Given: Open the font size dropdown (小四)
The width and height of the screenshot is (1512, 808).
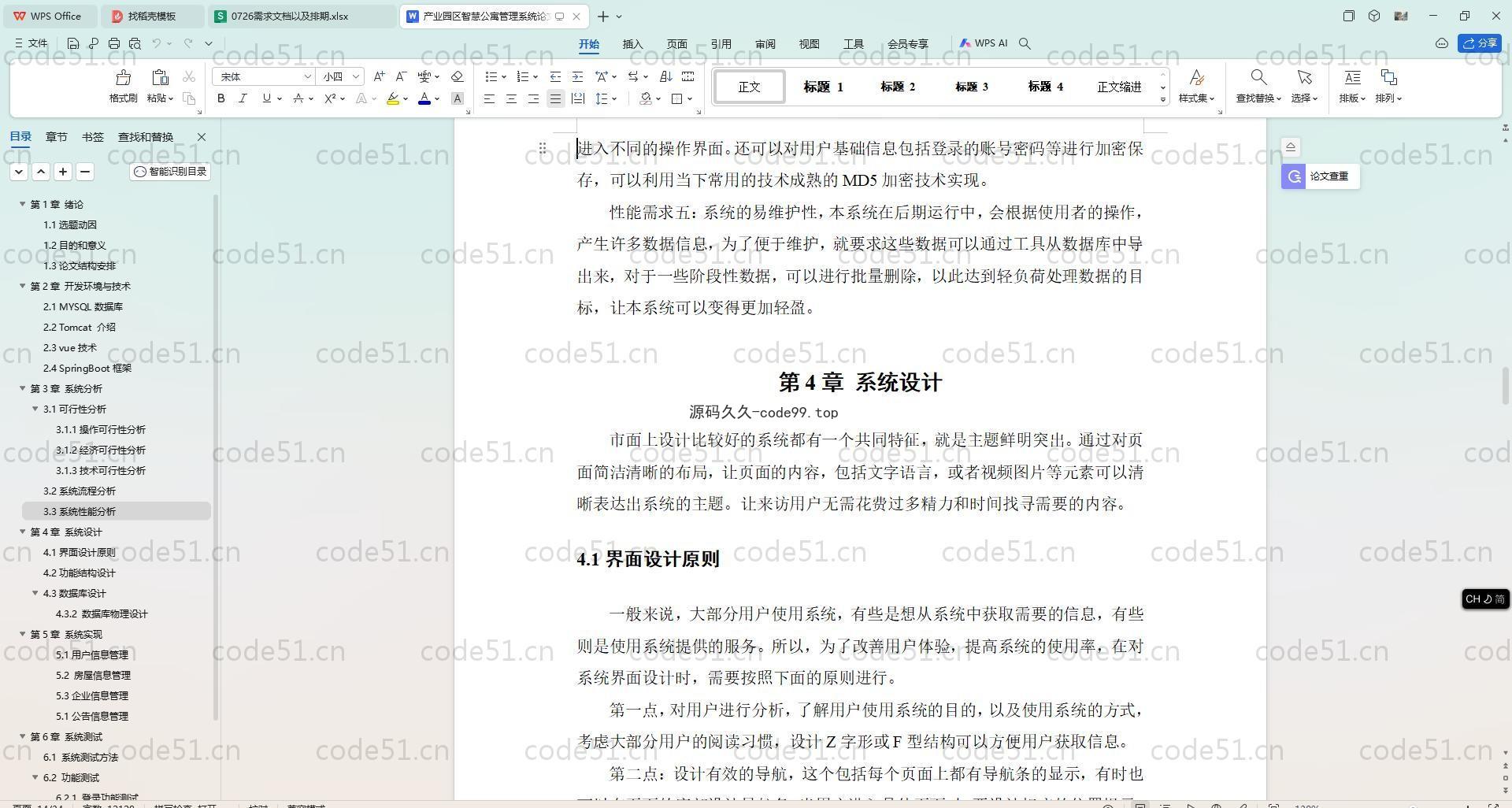Looking at the screenshot, I should click(355, 76).
